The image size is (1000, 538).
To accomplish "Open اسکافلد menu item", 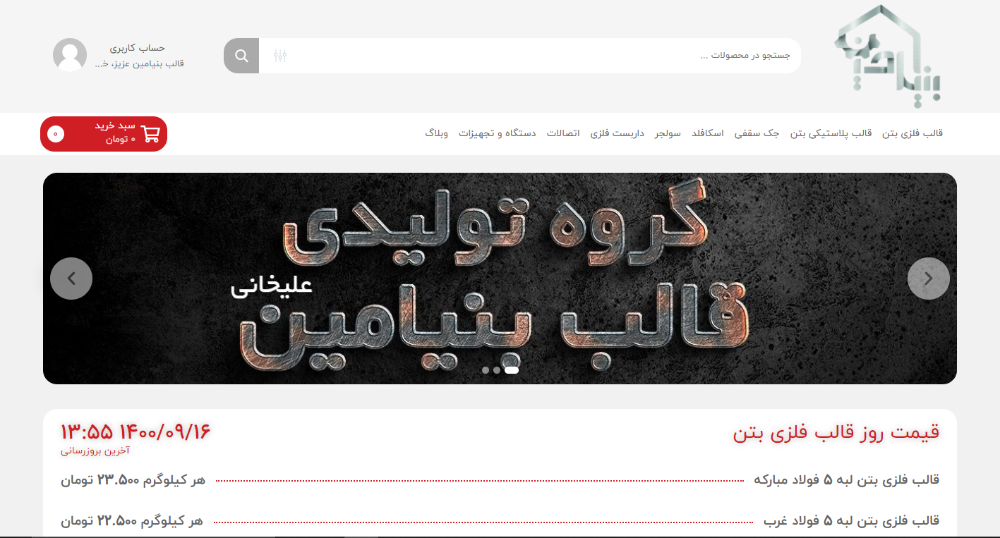I will coord(707,133).
